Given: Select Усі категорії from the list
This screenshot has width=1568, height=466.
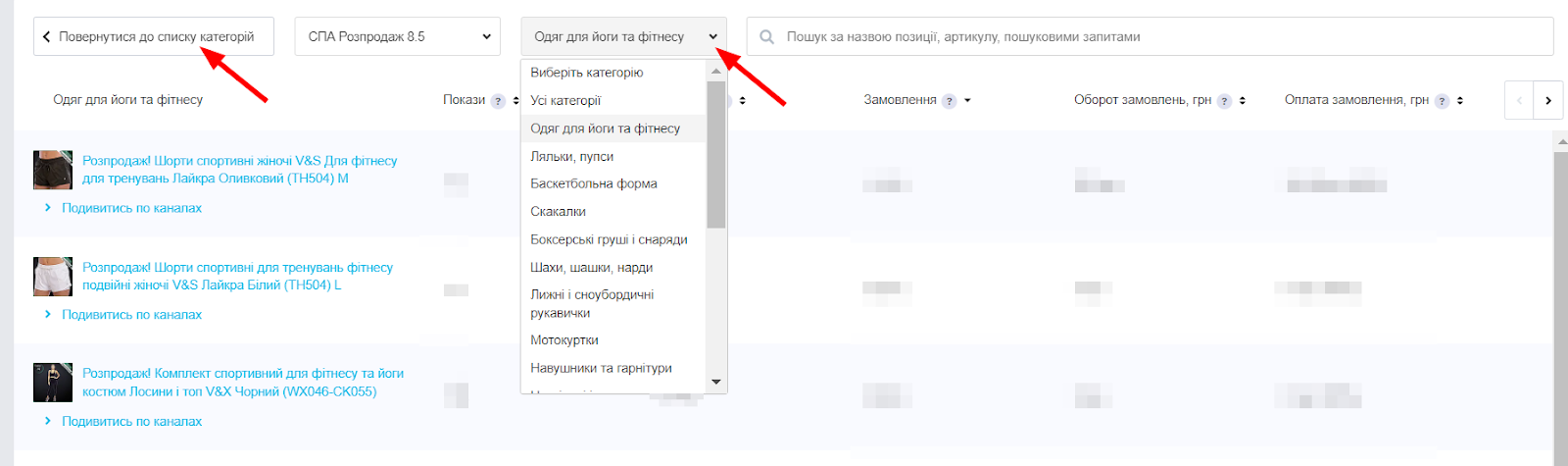Looking at the screenshot, I should tap(565, 100).
